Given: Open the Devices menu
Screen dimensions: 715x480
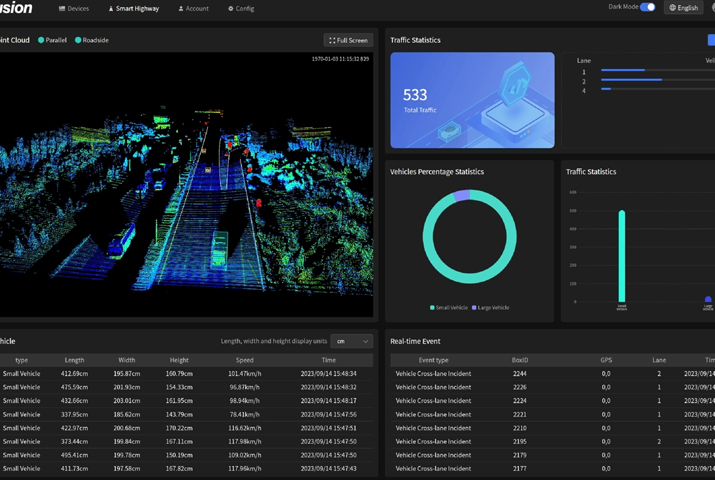Looking at the screenshot, I should 74,9.
